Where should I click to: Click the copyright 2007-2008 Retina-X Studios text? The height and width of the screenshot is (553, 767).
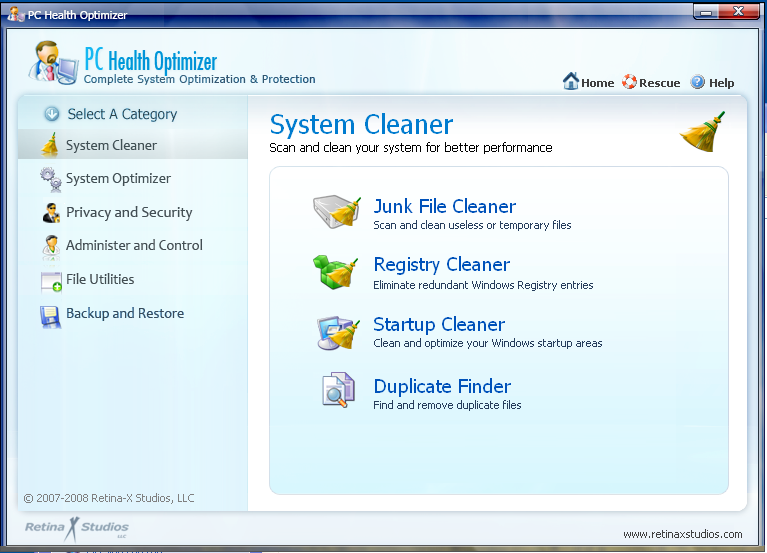[109, 498]
